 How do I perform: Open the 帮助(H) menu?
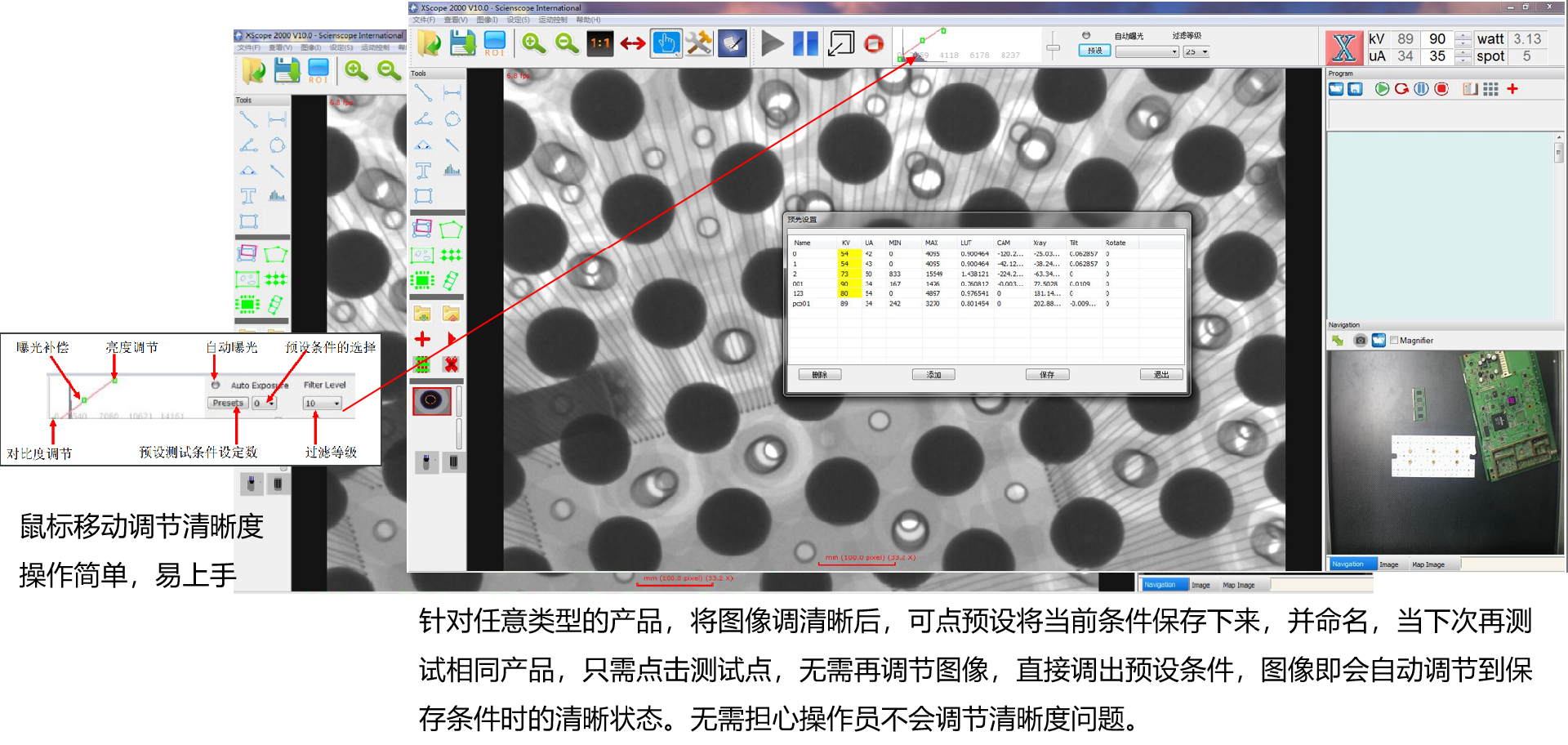pos(588,20)
